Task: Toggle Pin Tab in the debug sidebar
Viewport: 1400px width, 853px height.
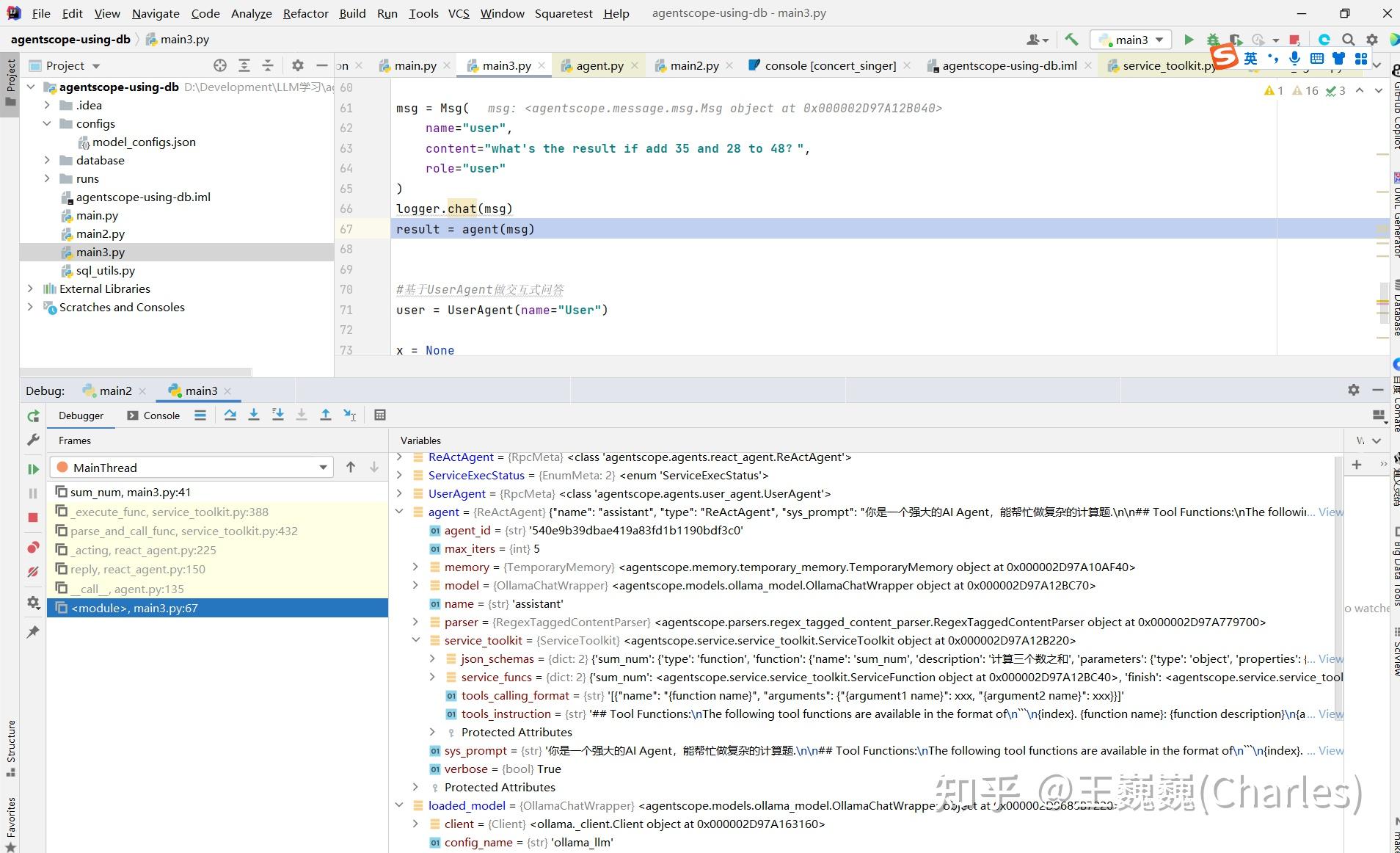Action: [x=33, y=632]
